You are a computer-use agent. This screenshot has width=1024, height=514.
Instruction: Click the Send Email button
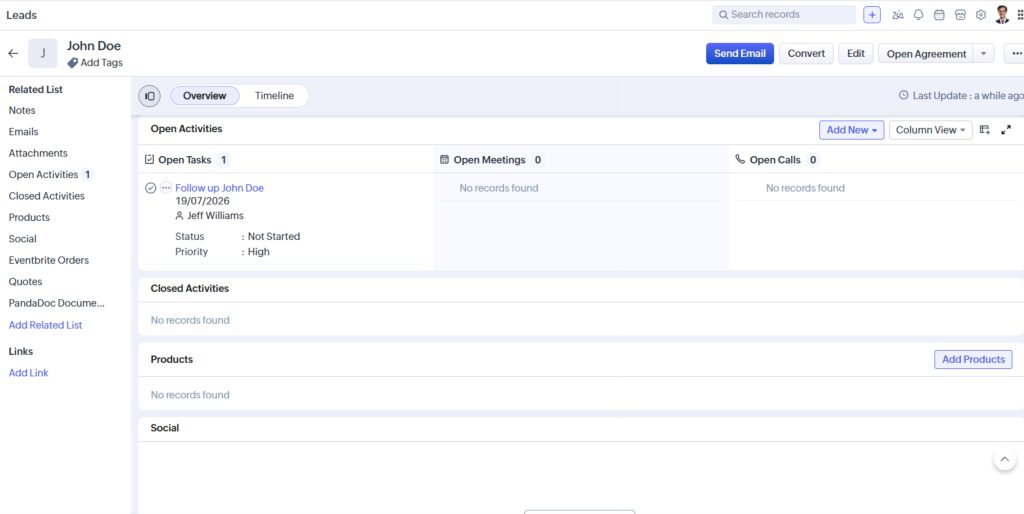point(740,54)
